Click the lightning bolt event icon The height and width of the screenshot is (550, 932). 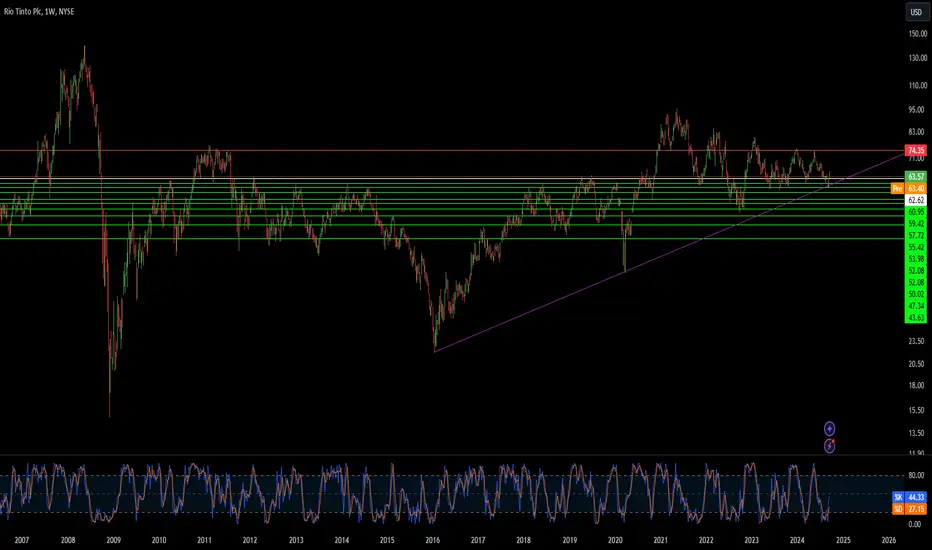pos(829,445)
